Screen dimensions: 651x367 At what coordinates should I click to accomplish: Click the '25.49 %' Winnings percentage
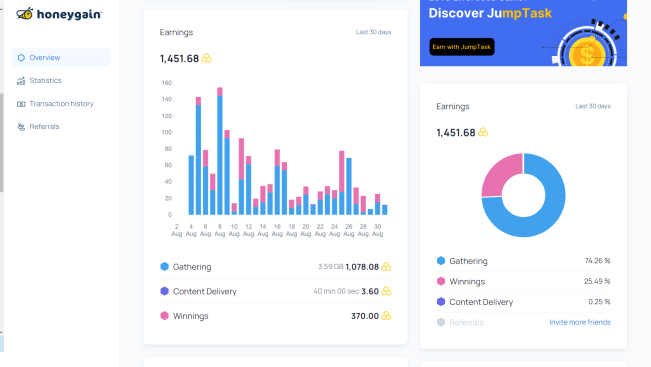click(x=597, y=281)
